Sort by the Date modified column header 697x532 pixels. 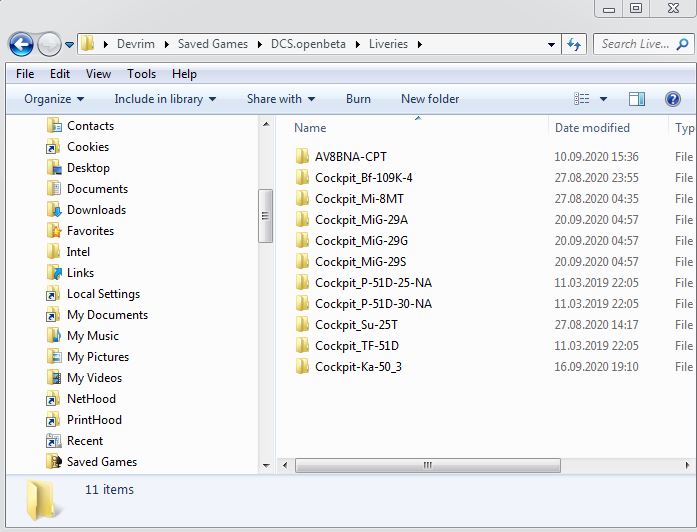coord(592,128)
